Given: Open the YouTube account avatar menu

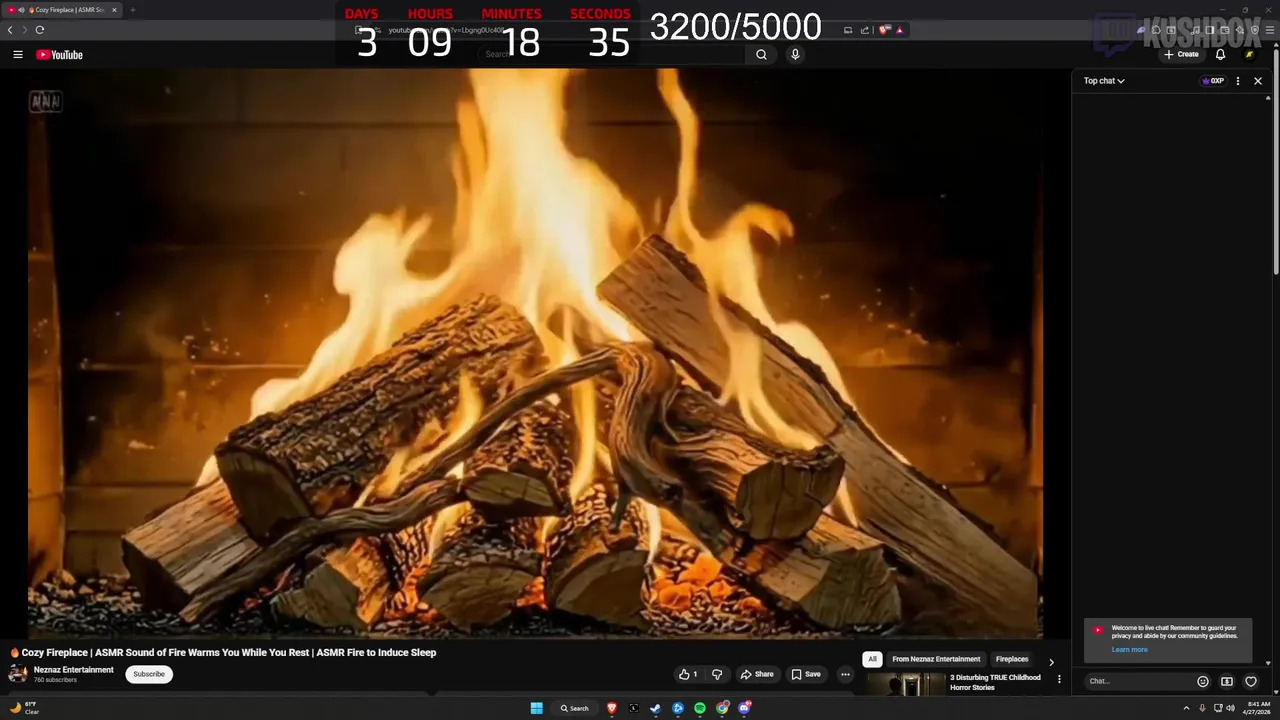Looking at the screenshot, I should coord(1249,55).
